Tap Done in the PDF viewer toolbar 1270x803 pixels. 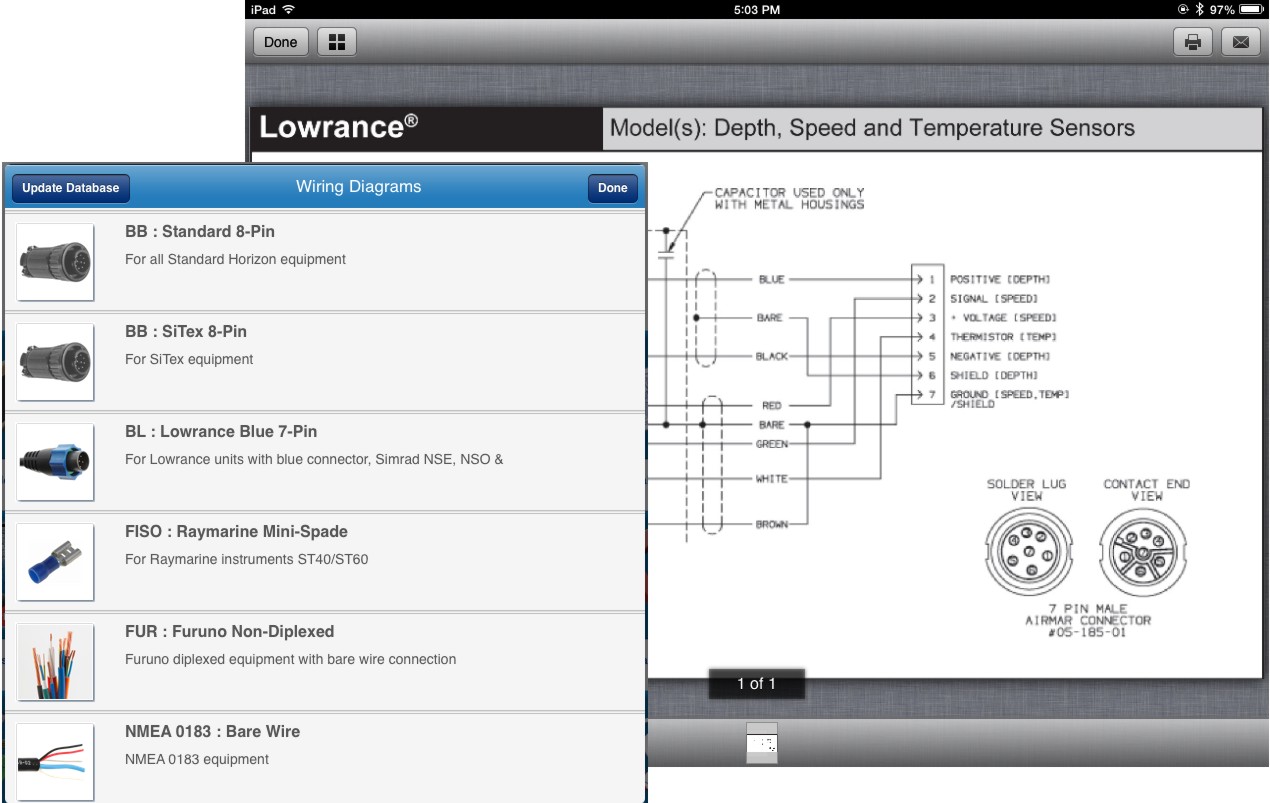coord(281,42)
